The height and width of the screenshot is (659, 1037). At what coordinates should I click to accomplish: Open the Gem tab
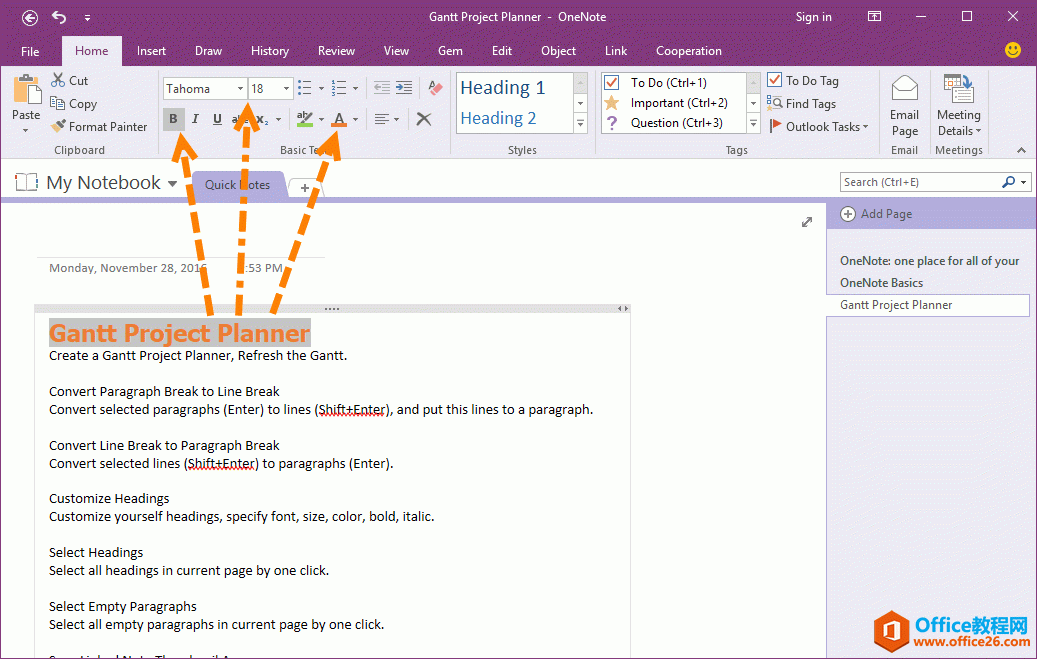point(450,51)
